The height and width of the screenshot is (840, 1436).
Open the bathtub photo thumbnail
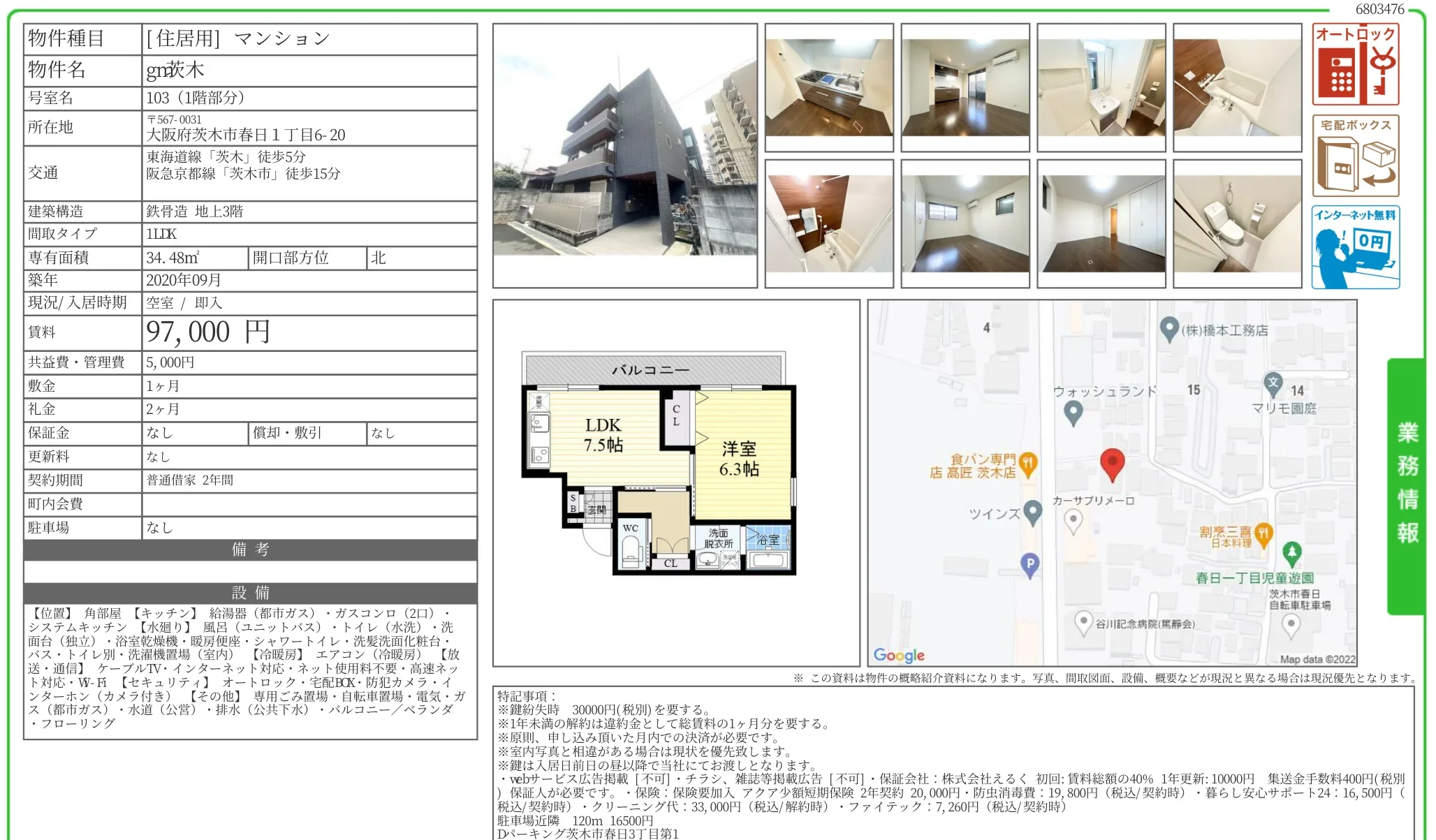[1238, 87]
